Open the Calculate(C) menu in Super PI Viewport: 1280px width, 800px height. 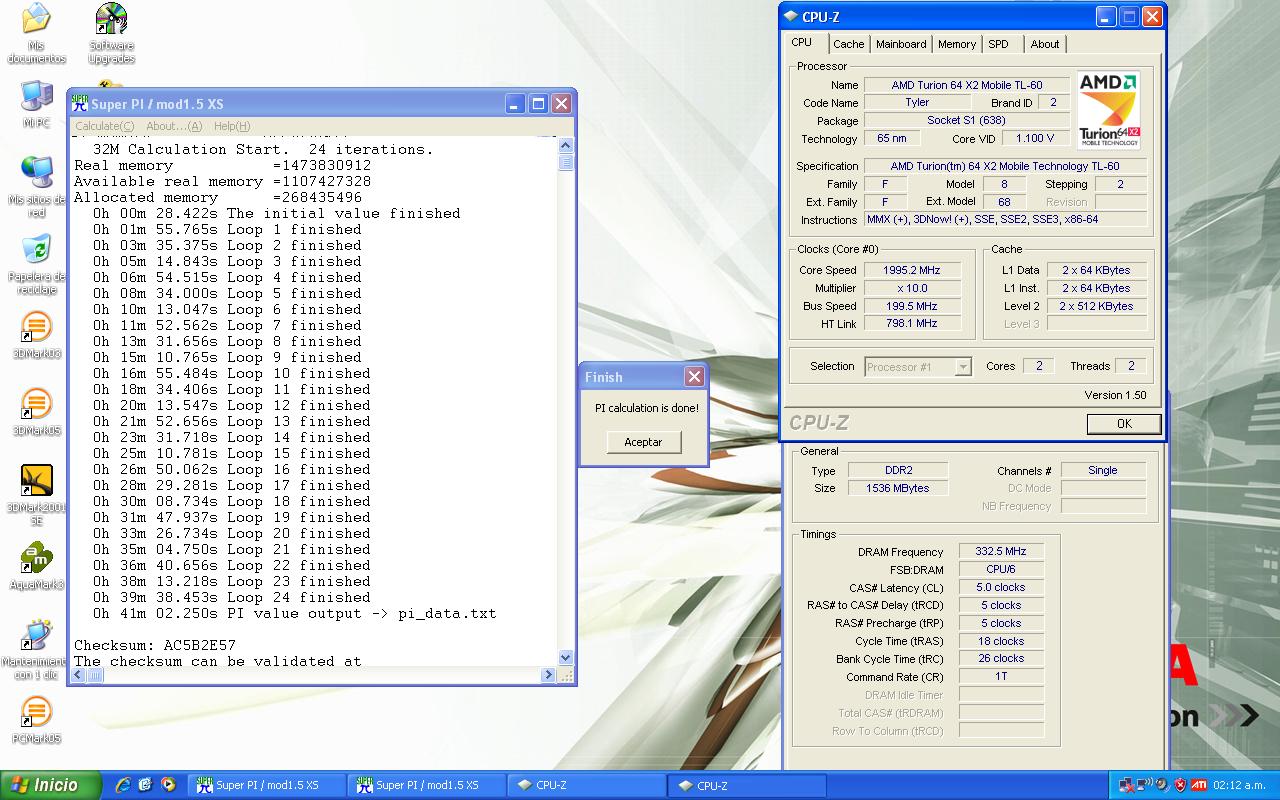[105, 126]
